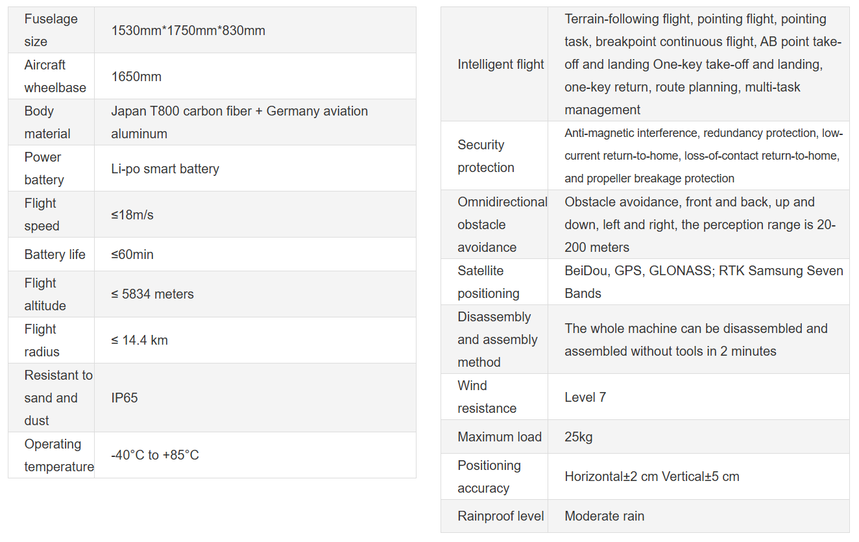This screenshot has width=859, height=542.
Task: Click the -40°C to +85°C temperature value
Action: pyautogui.click(x=155, y=455)
